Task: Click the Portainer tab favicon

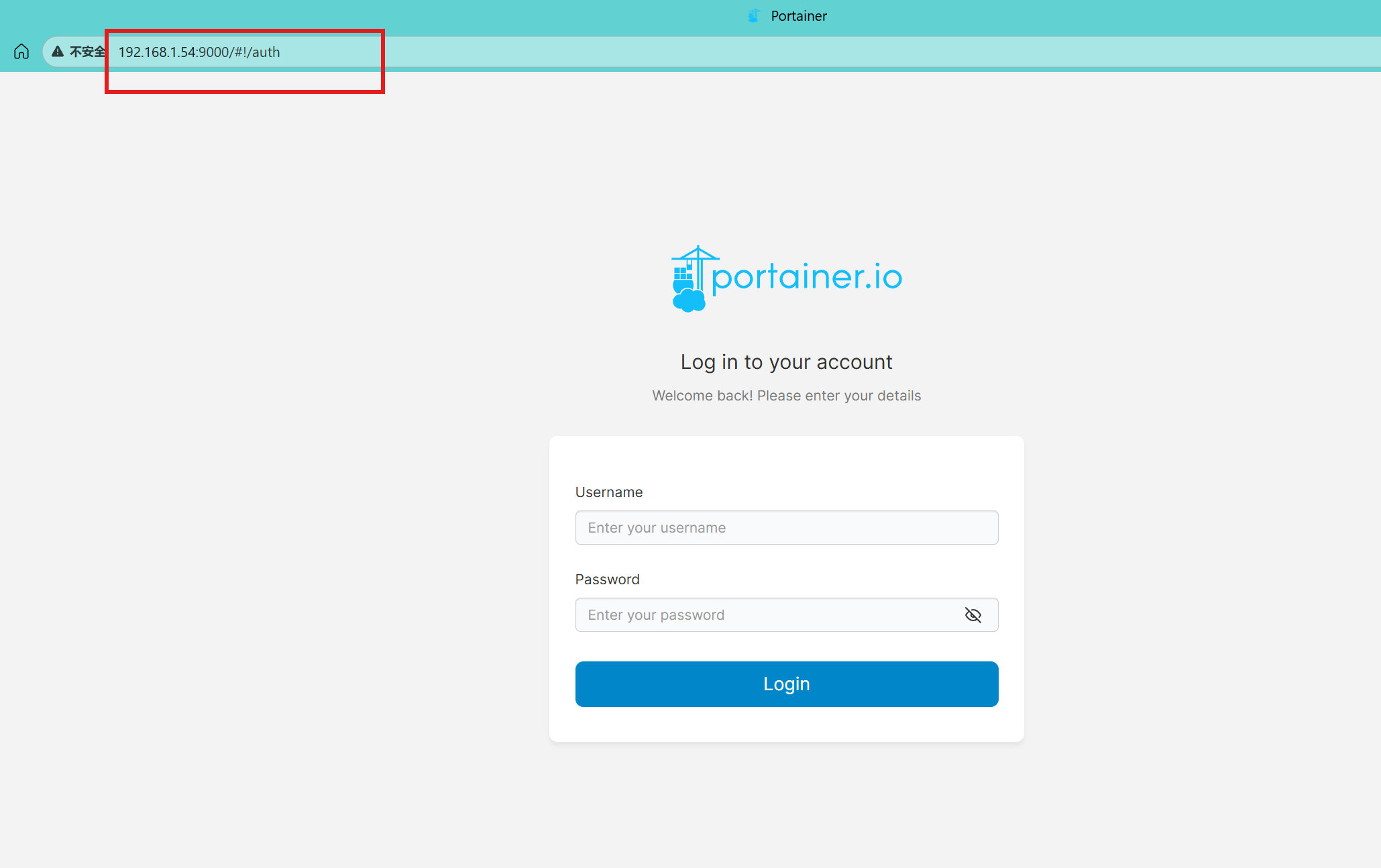Action: tap(754, 15)
